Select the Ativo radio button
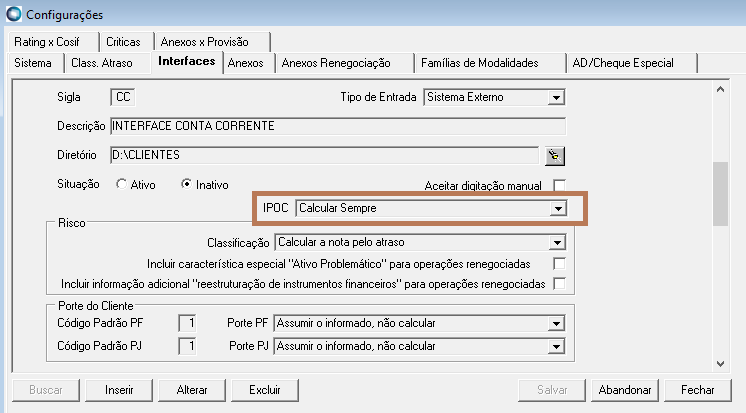This screenshot has width=746, height=413. coord(122,185)
